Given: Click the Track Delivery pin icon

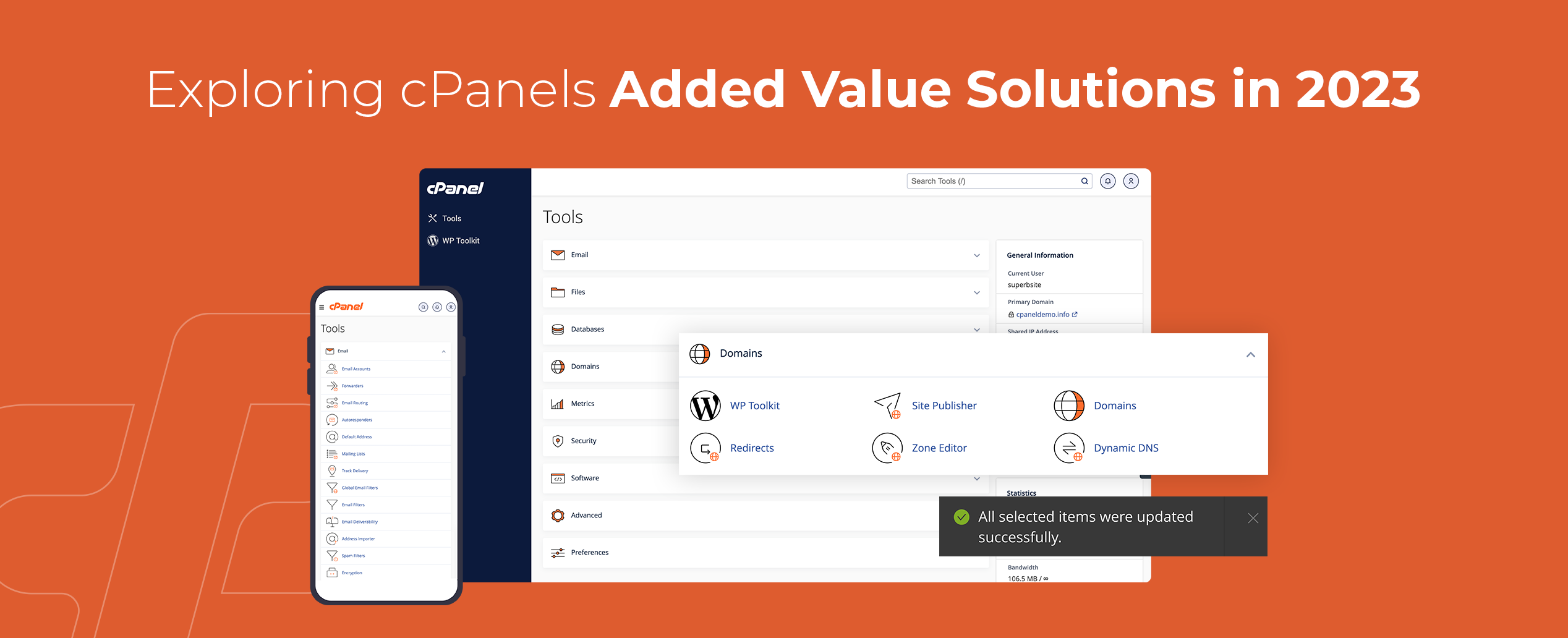Looking at the screenshot, I should tap(332, 470).
